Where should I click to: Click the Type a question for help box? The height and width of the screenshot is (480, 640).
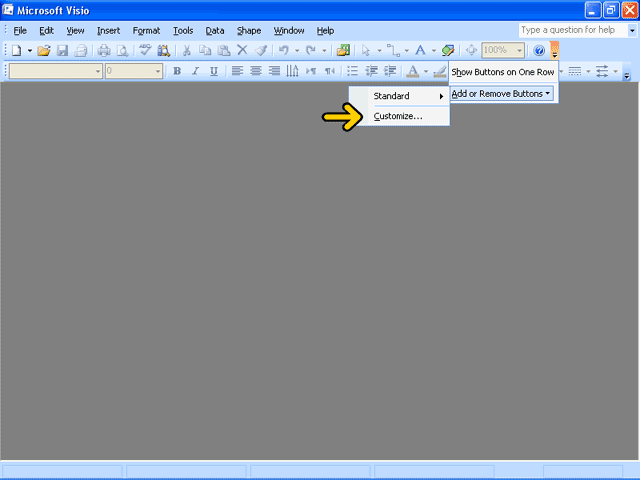[571, 30]
